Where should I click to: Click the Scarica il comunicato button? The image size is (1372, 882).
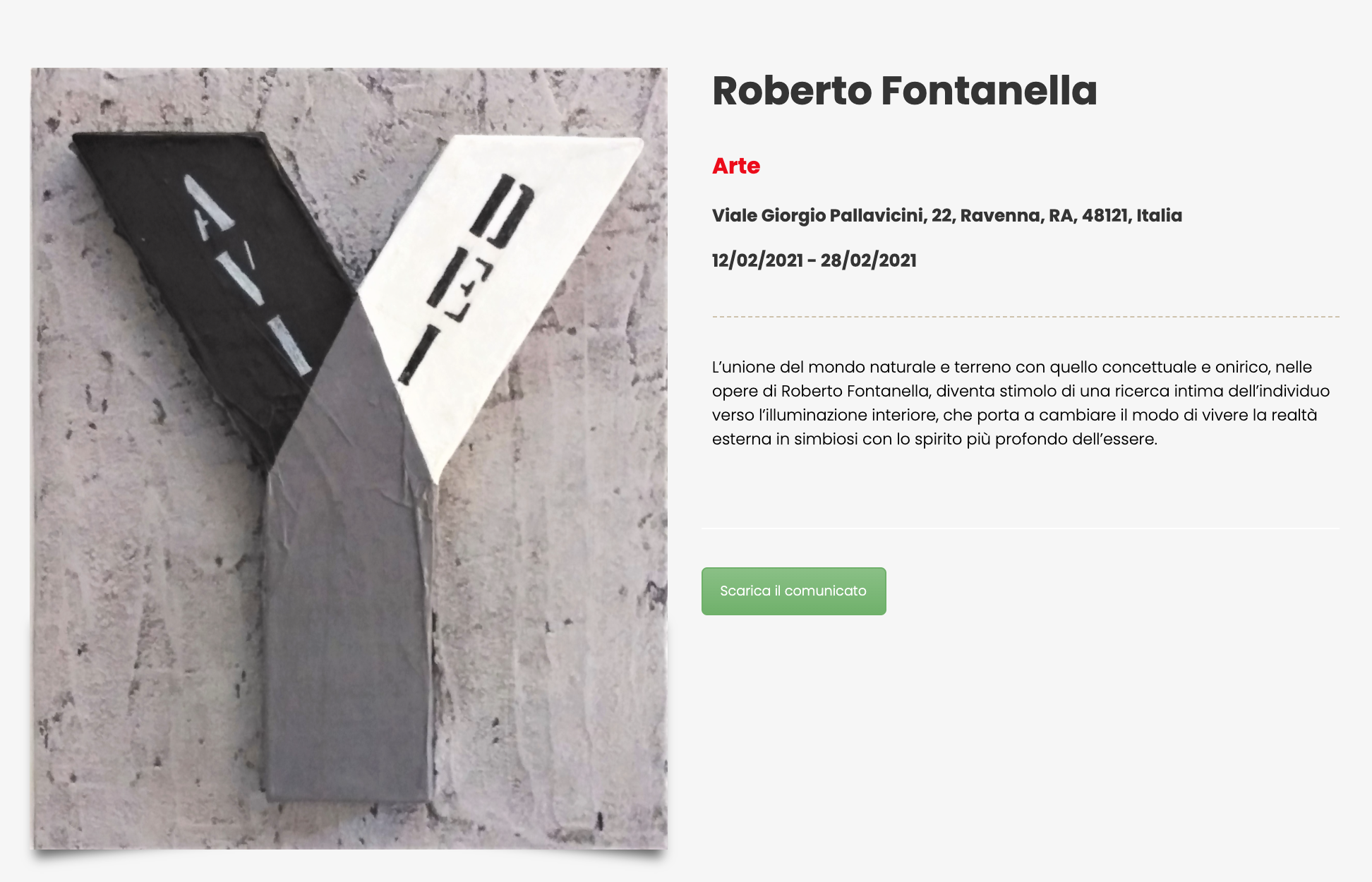(793, 591)
